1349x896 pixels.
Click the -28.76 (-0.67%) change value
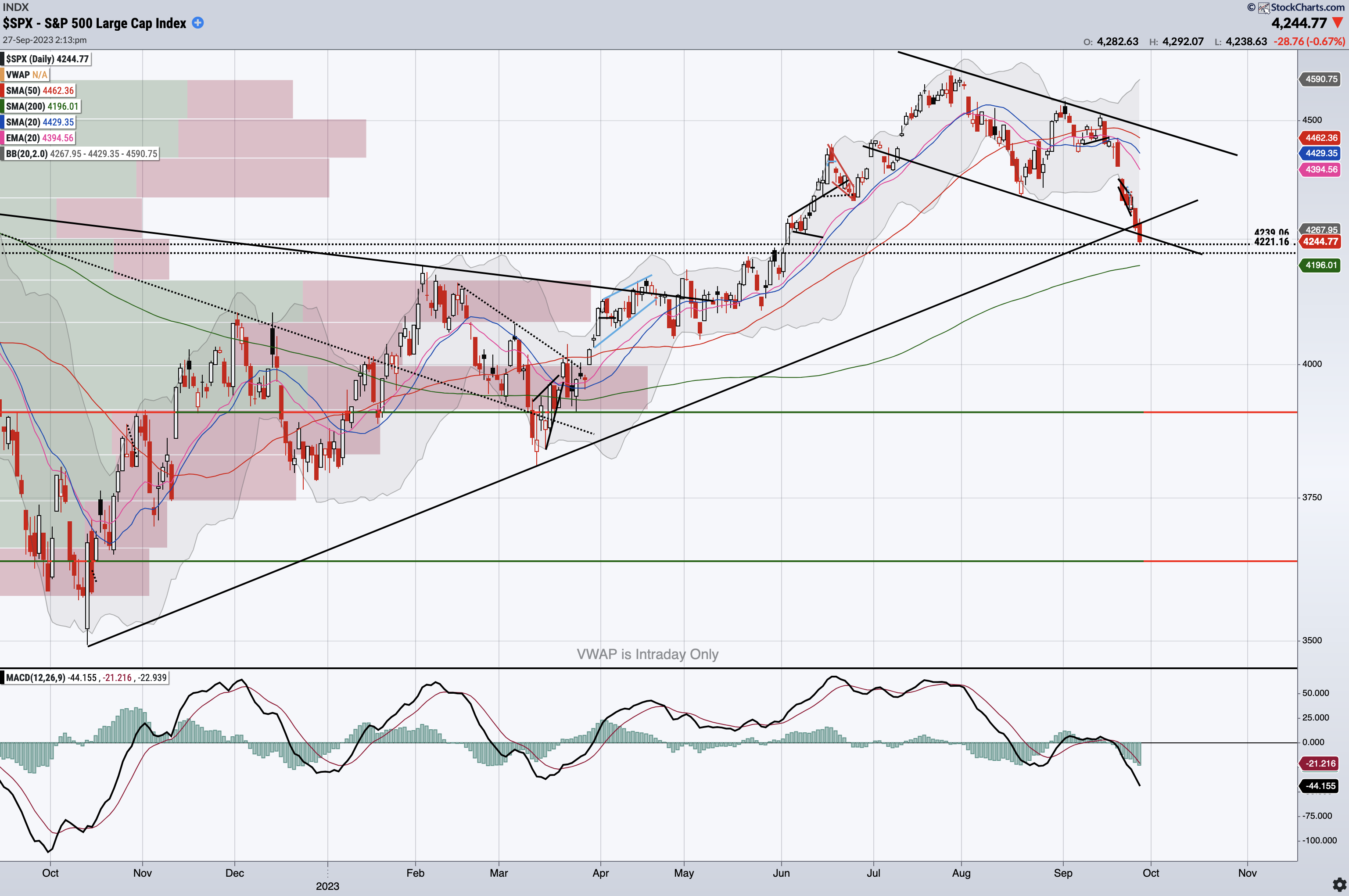pos(1309,42)
